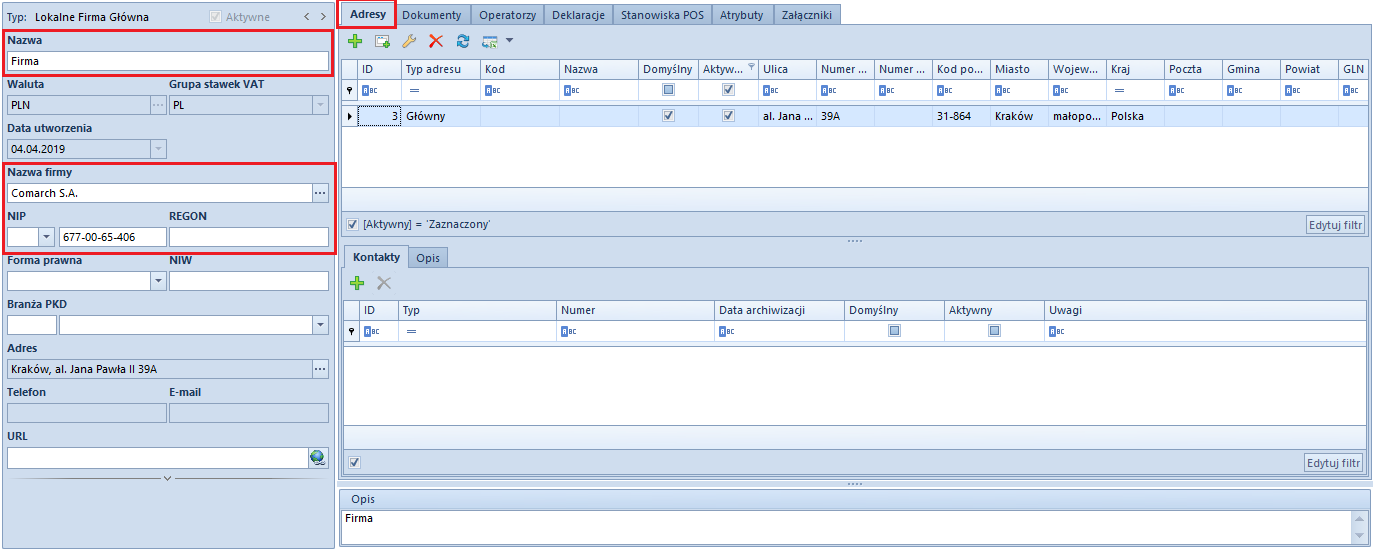The height and width of the screenshot is (549, 1373).
Task: Click Kraj column equals filter operator
Action: click(x=1118, y=90)
